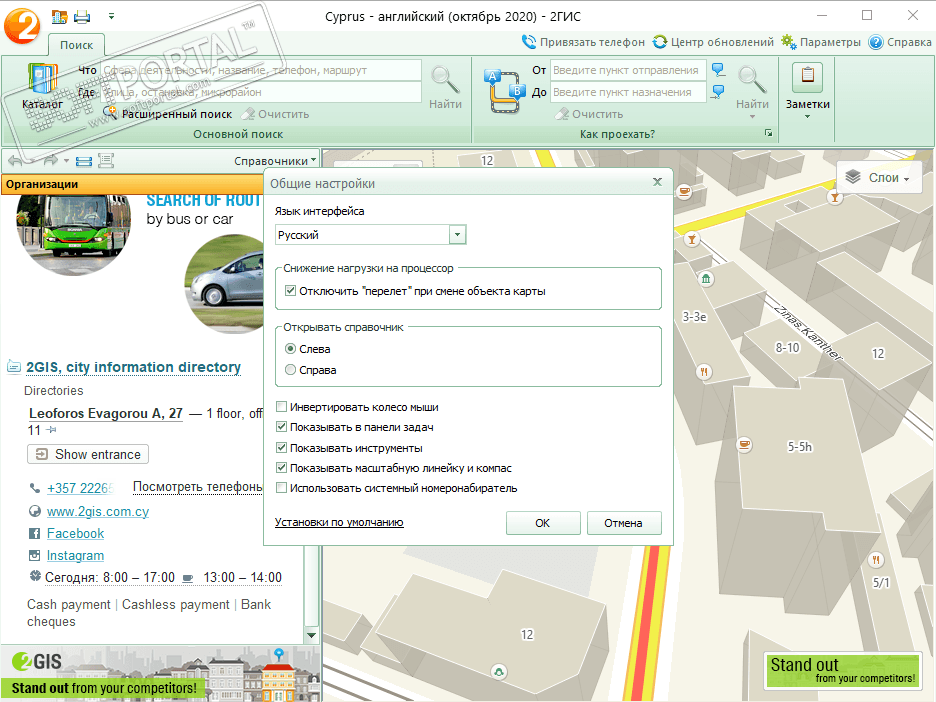Open the Facebook link
936x702 pixels.
point(75,534)
